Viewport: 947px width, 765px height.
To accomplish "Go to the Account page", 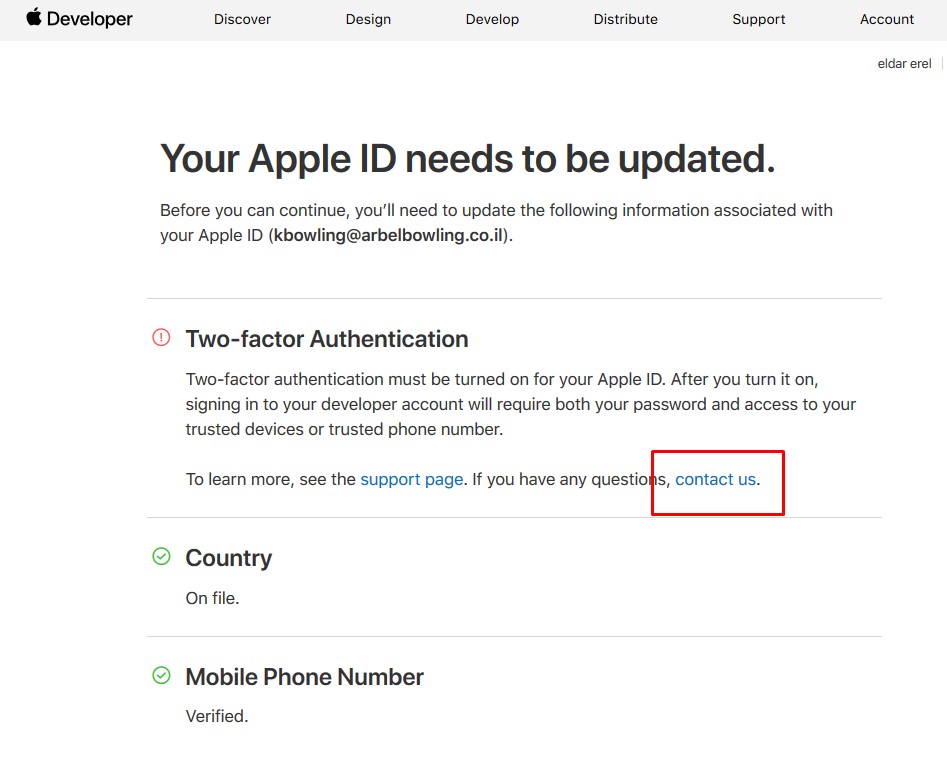I will (x=887, y=19).
